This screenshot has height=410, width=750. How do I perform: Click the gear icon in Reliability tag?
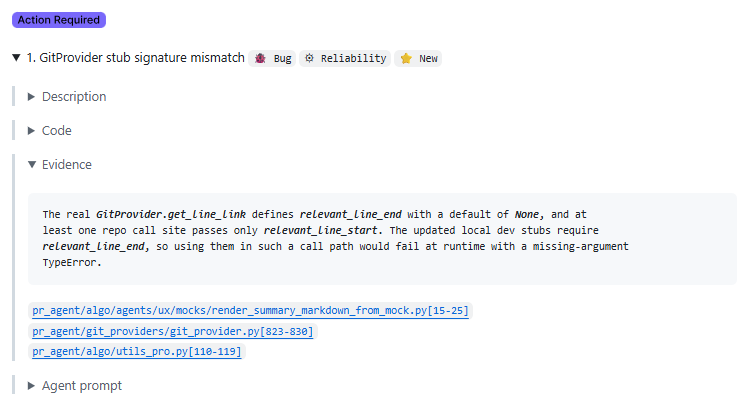pyautogui.click(x=310, y=59)
